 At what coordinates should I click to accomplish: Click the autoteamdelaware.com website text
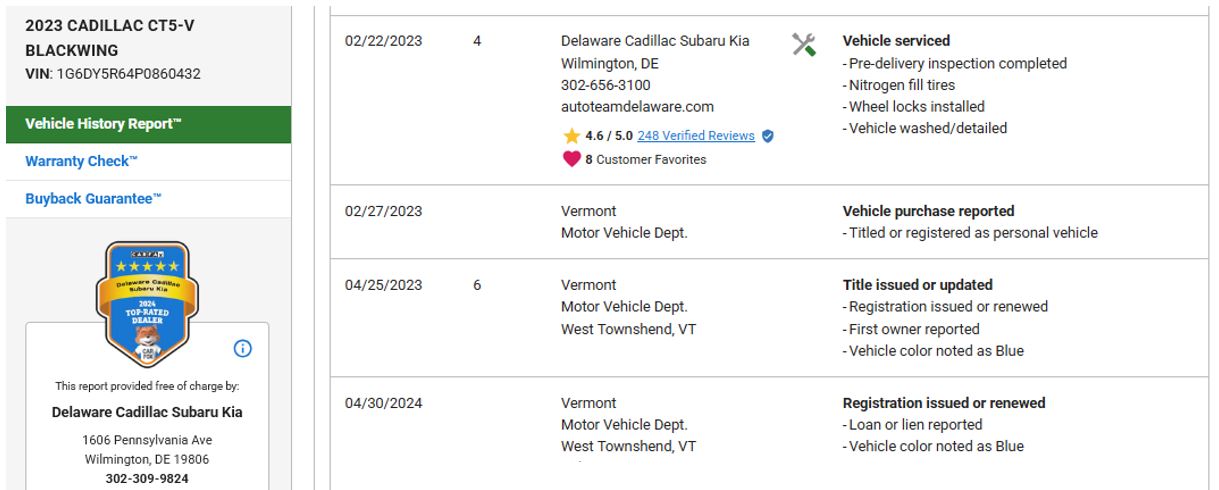[637, 107]
